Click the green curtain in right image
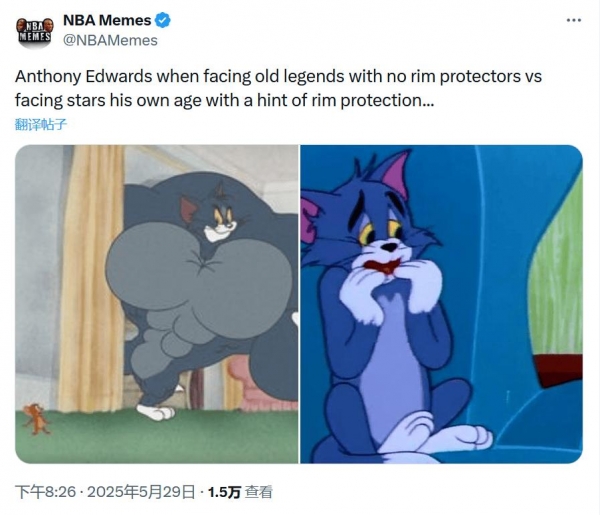Screen dimensions: 600x515 (557, 268)
